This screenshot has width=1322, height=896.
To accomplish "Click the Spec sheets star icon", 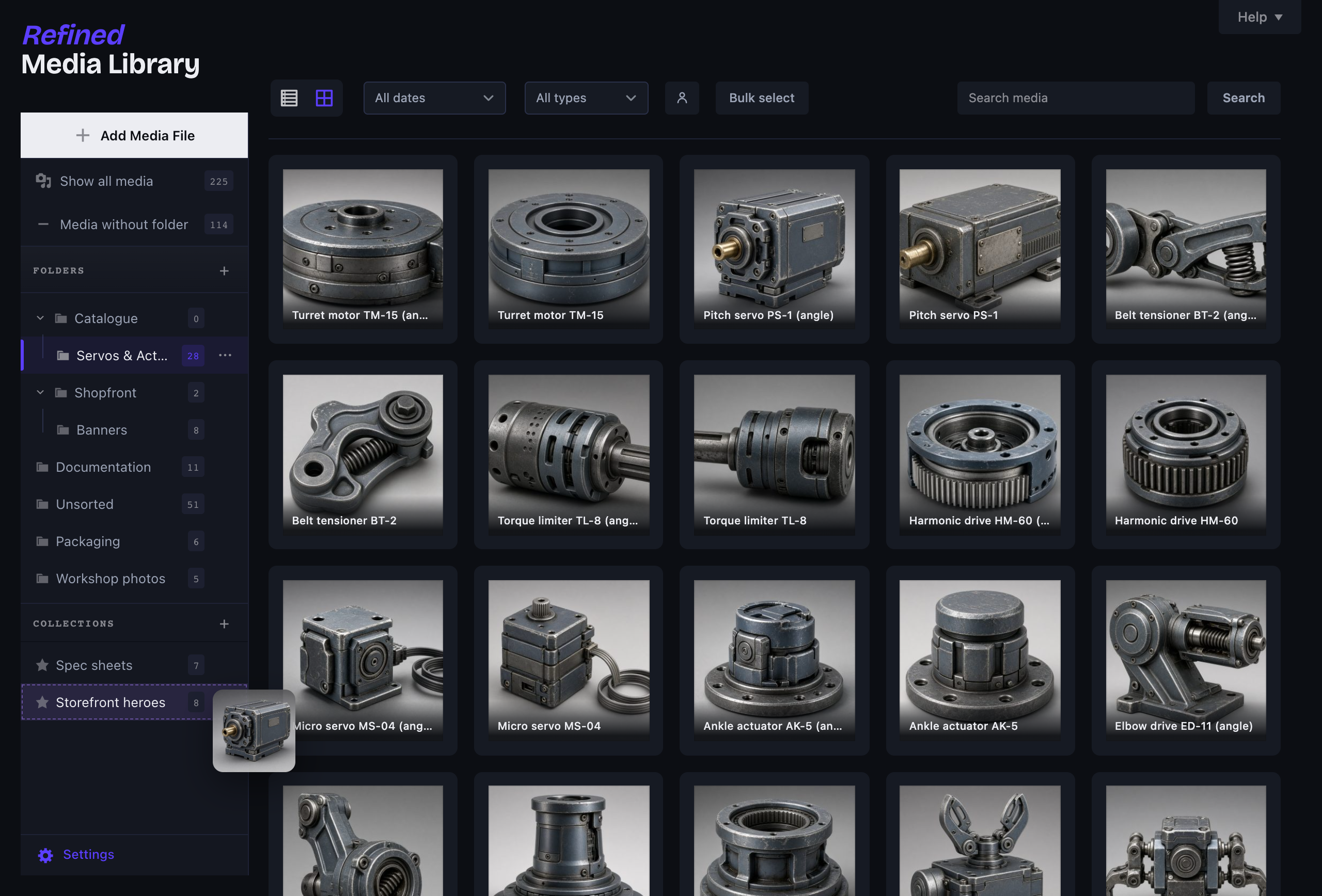I will 42,665.
